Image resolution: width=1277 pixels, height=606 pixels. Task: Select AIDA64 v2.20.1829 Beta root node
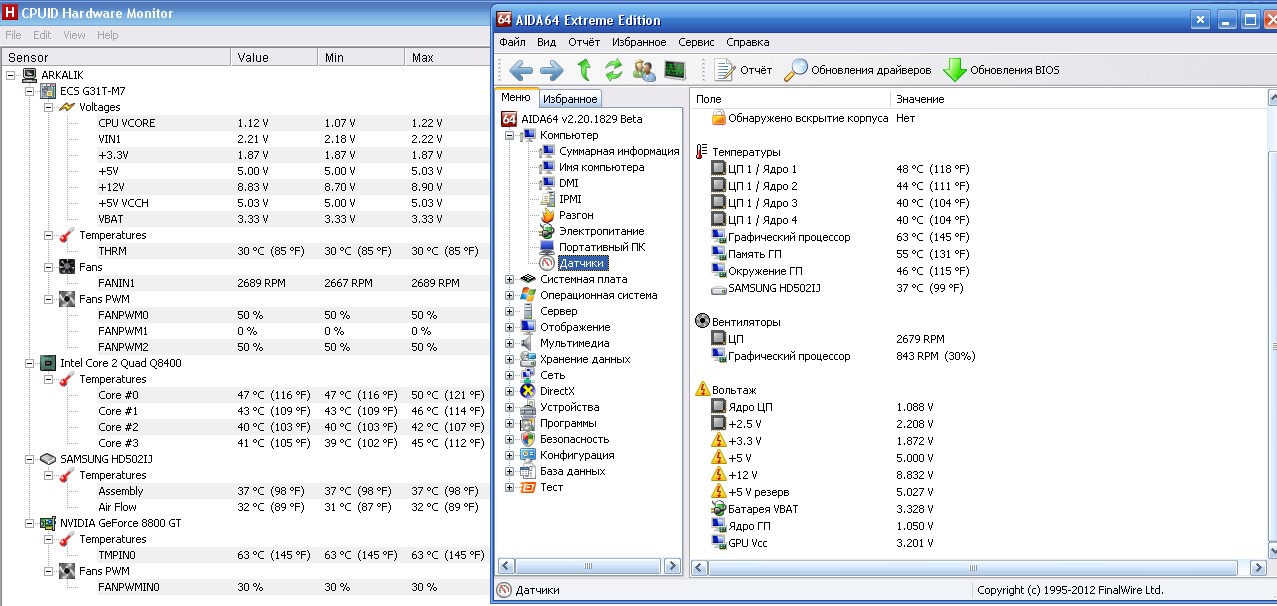582,119
